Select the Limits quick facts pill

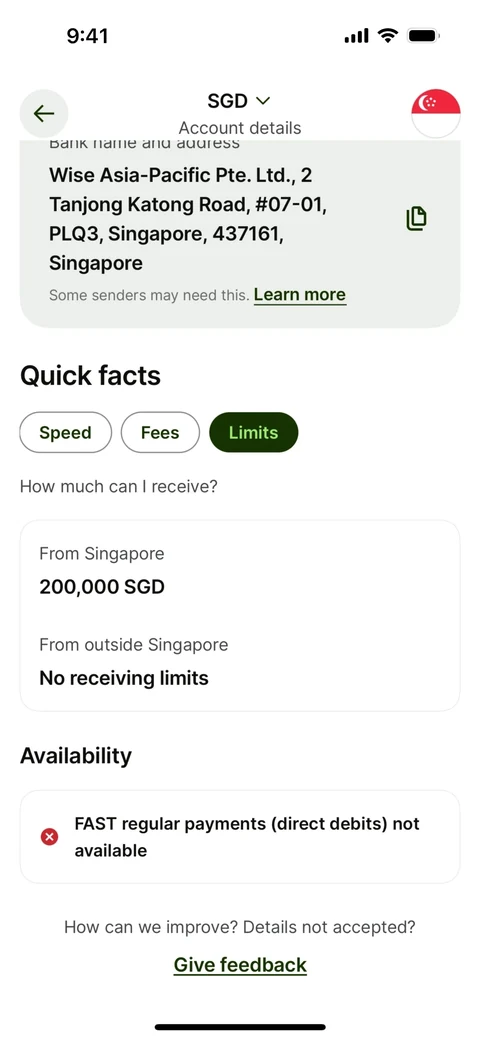point(254,432)
